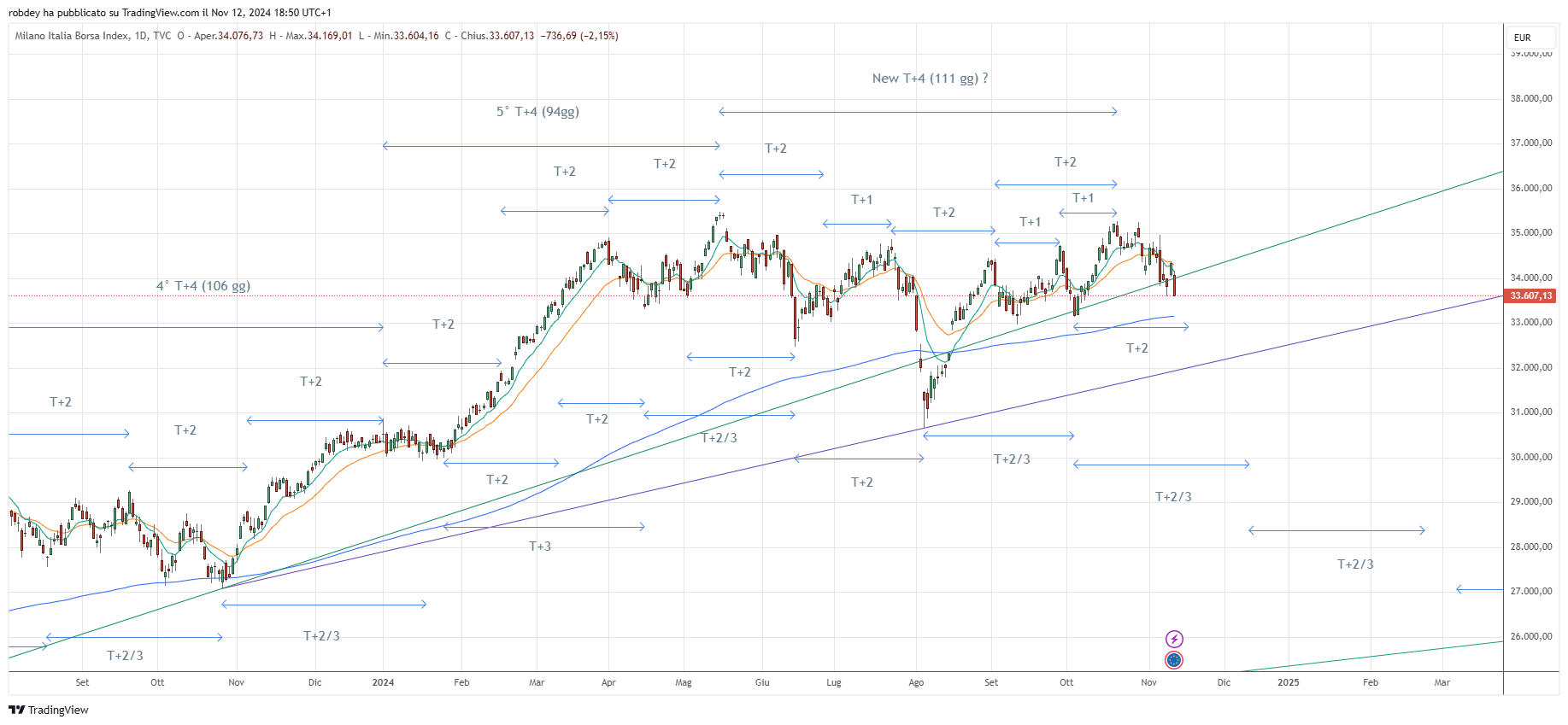
Task: Click the 'New T+4 (111 gg) ?' annotation
Action: pyautogui.click(x=930, y=78)
